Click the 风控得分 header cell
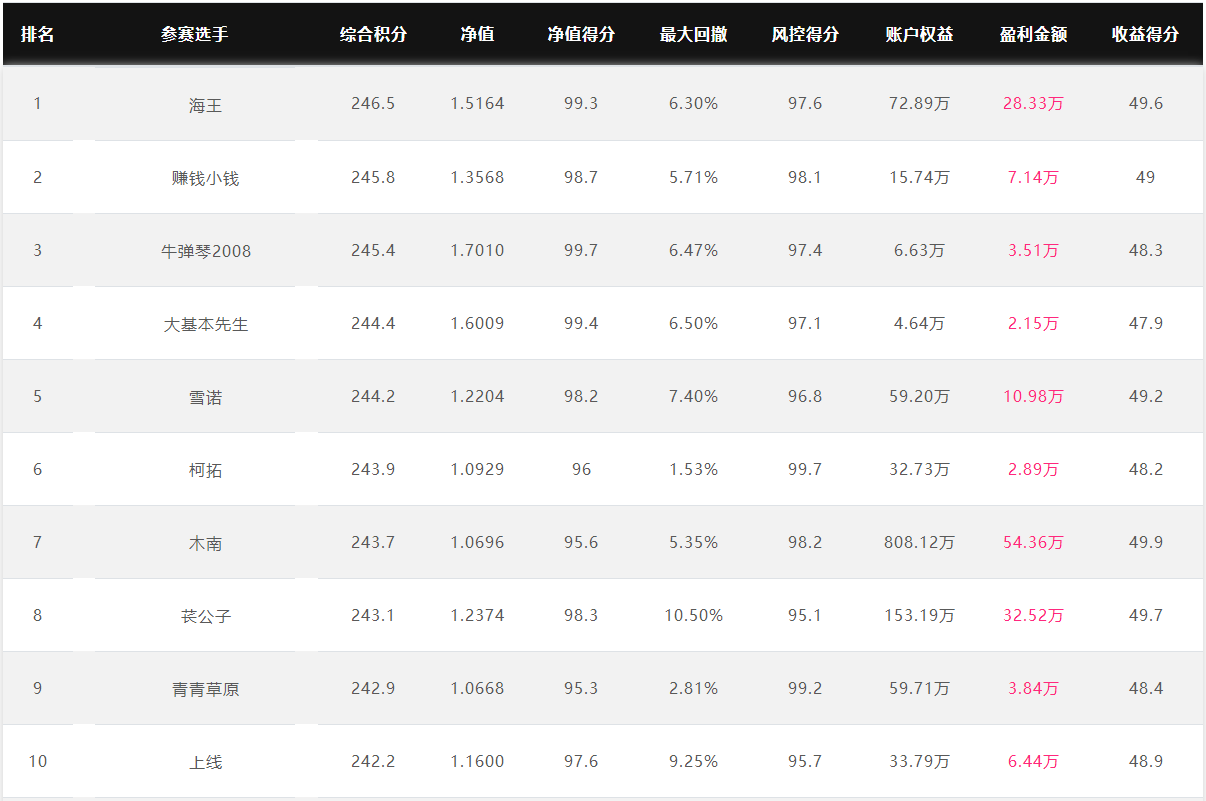This screenshot has height=801, width=1206. click(805, 34)
